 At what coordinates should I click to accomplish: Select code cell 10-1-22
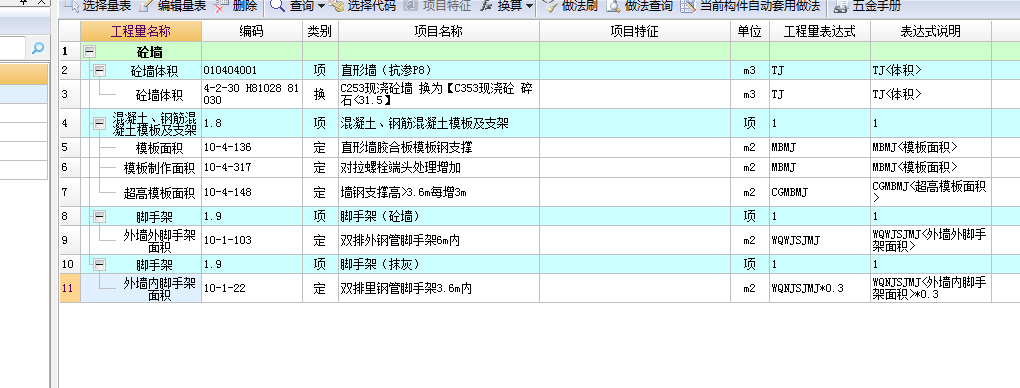coord(252,288)
